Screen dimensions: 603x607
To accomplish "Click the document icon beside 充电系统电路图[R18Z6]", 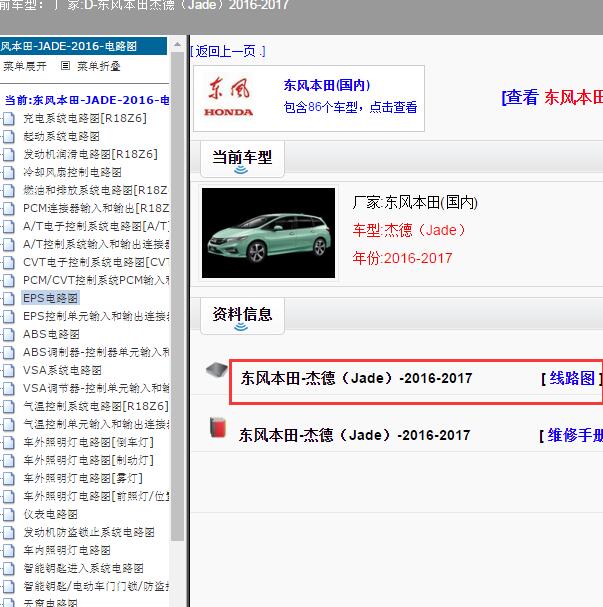I will 9,118.
